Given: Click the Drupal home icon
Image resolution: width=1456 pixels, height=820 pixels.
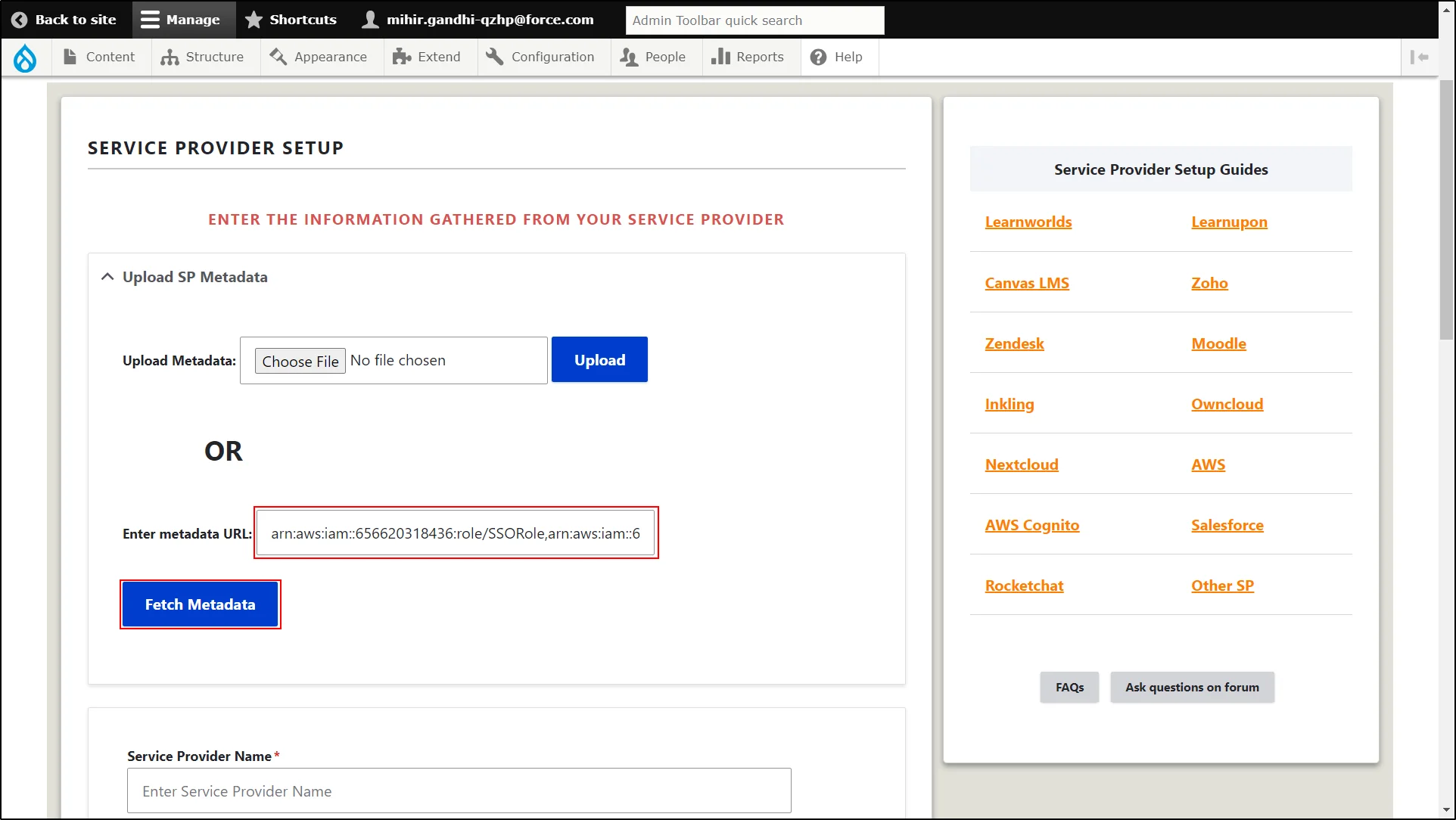Looking at the screenshot, I should pyautogui.click(x=25, y=56).
